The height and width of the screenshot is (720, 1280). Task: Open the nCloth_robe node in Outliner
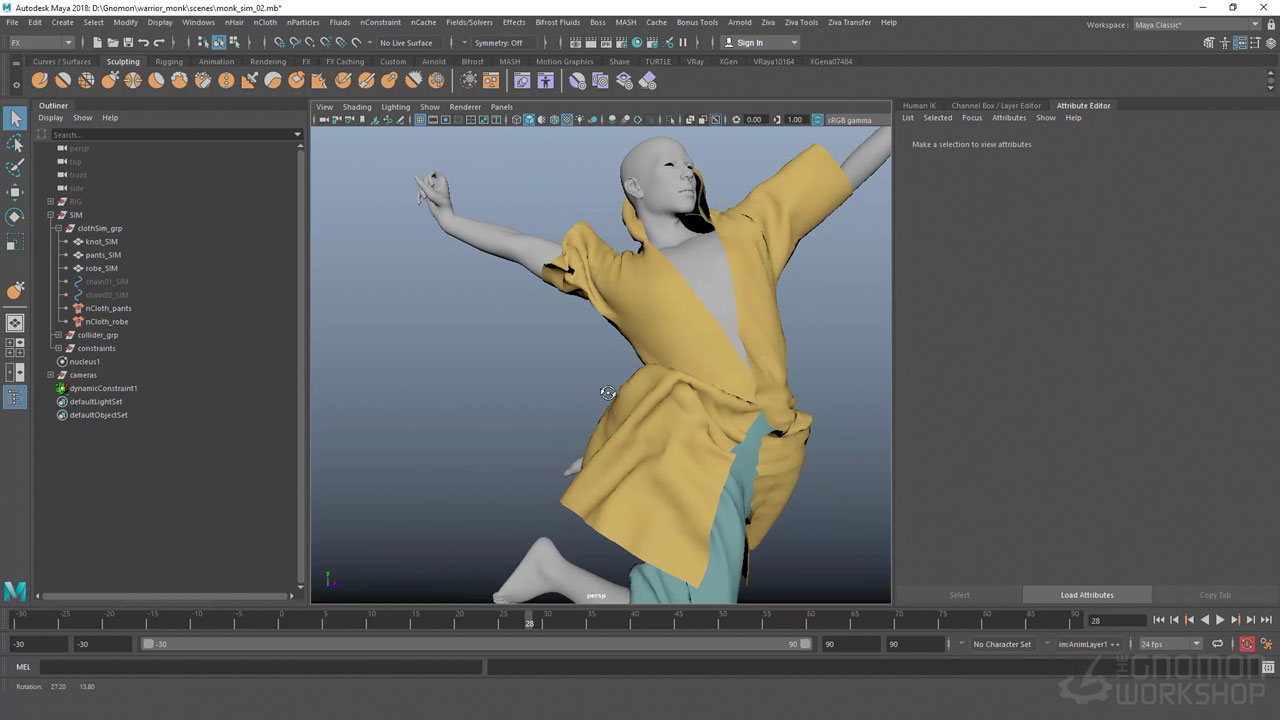coord(107,322)
